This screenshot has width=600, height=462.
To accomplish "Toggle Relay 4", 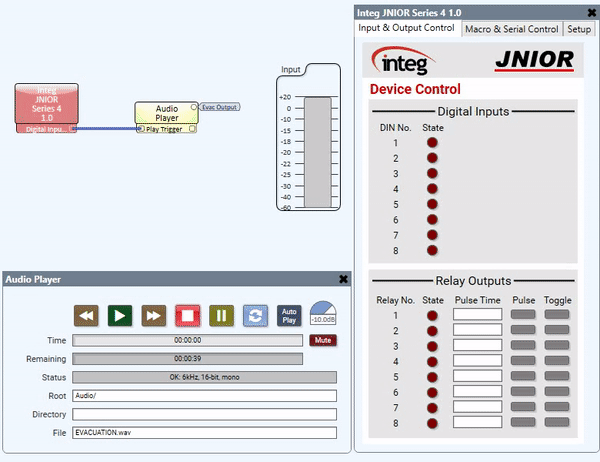I will (x=557, y=361).
